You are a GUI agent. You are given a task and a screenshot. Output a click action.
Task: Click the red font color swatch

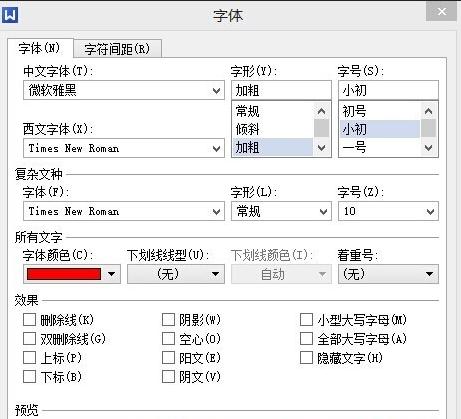pyautogui.click(x=64, y=274)
